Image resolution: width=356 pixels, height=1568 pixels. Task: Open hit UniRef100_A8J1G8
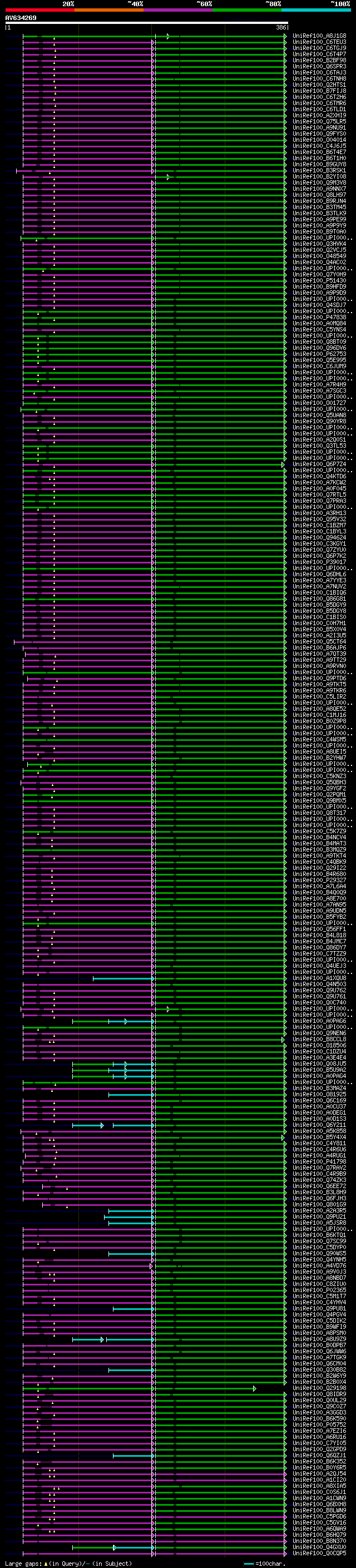point(319,36)
